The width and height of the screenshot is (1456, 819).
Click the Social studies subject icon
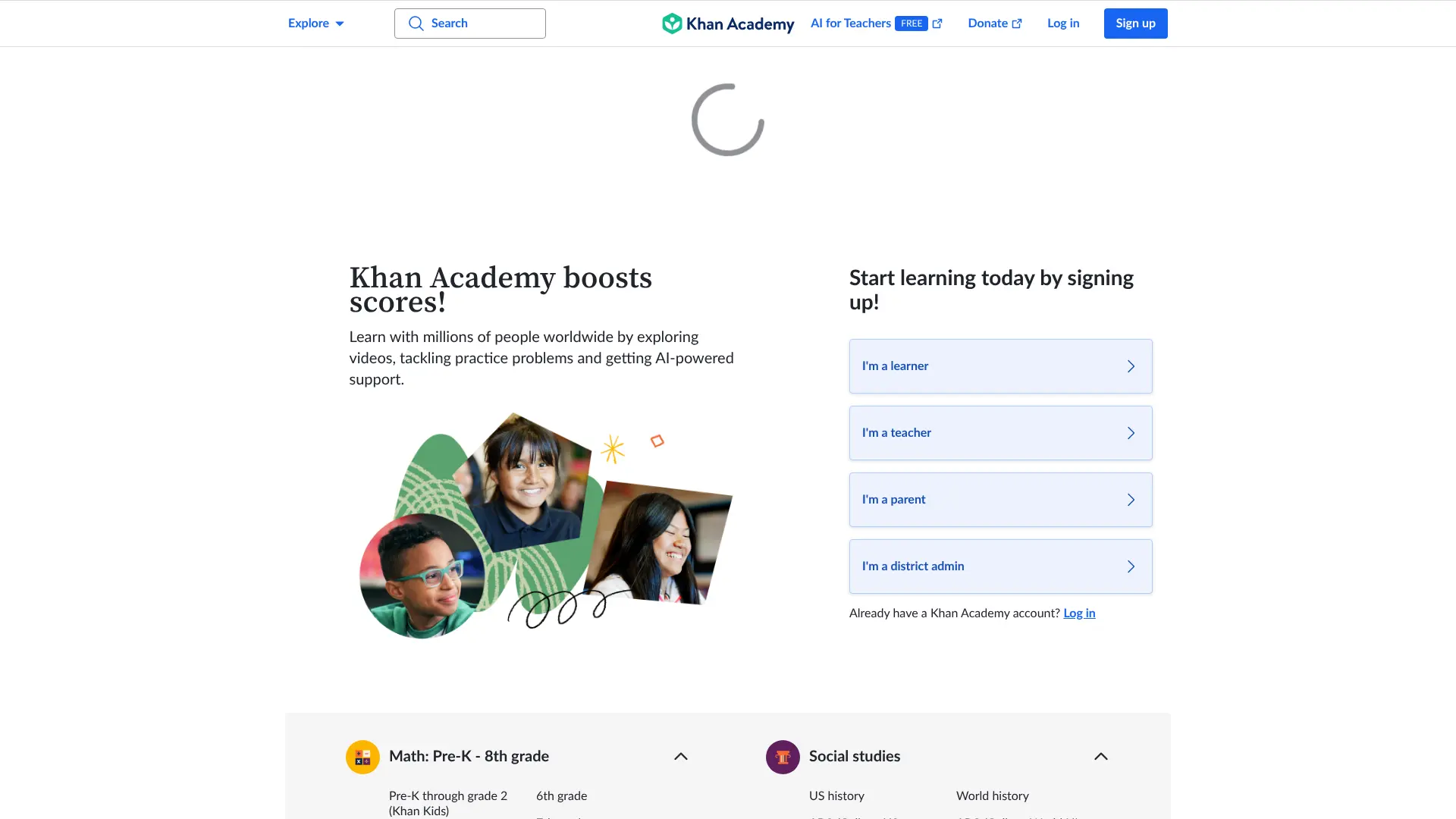pos(783,757)
